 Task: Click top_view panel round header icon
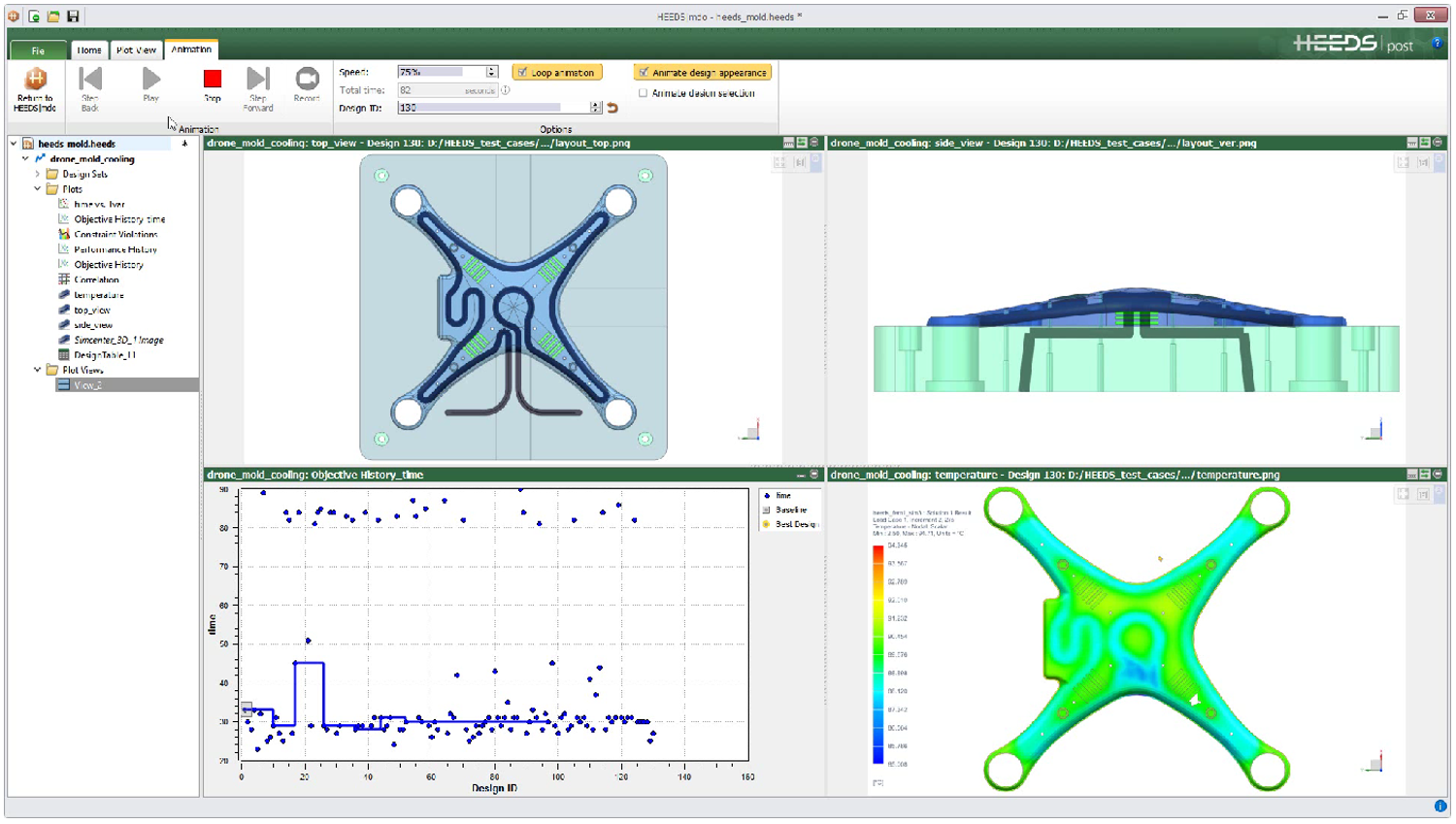tap(814, 143)
